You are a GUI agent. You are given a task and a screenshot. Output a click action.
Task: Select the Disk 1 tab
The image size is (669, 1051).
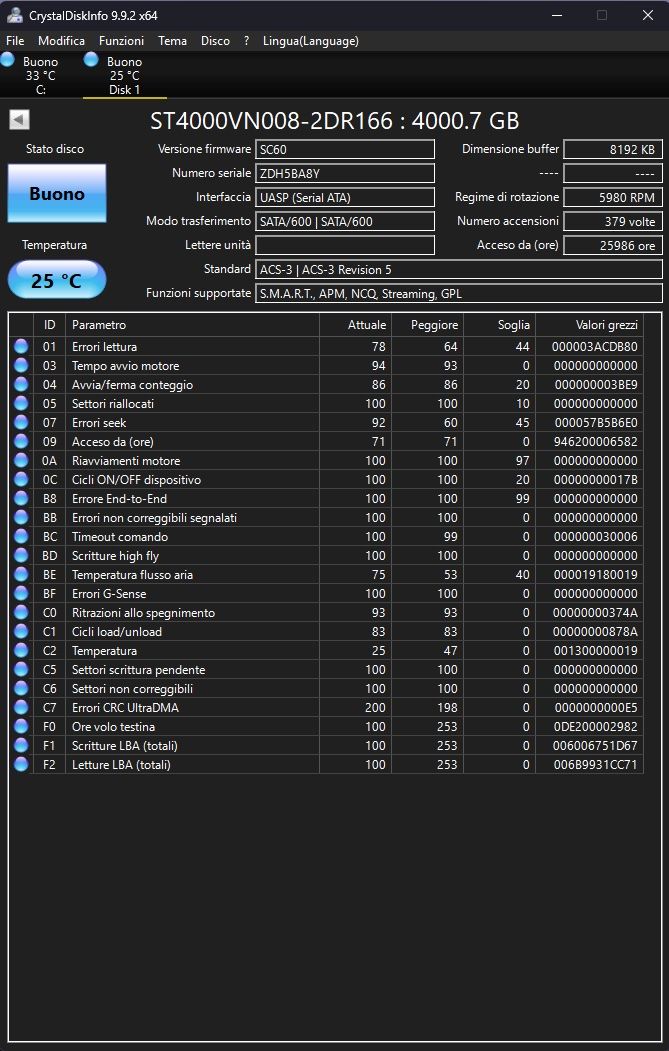coord(125,75)
